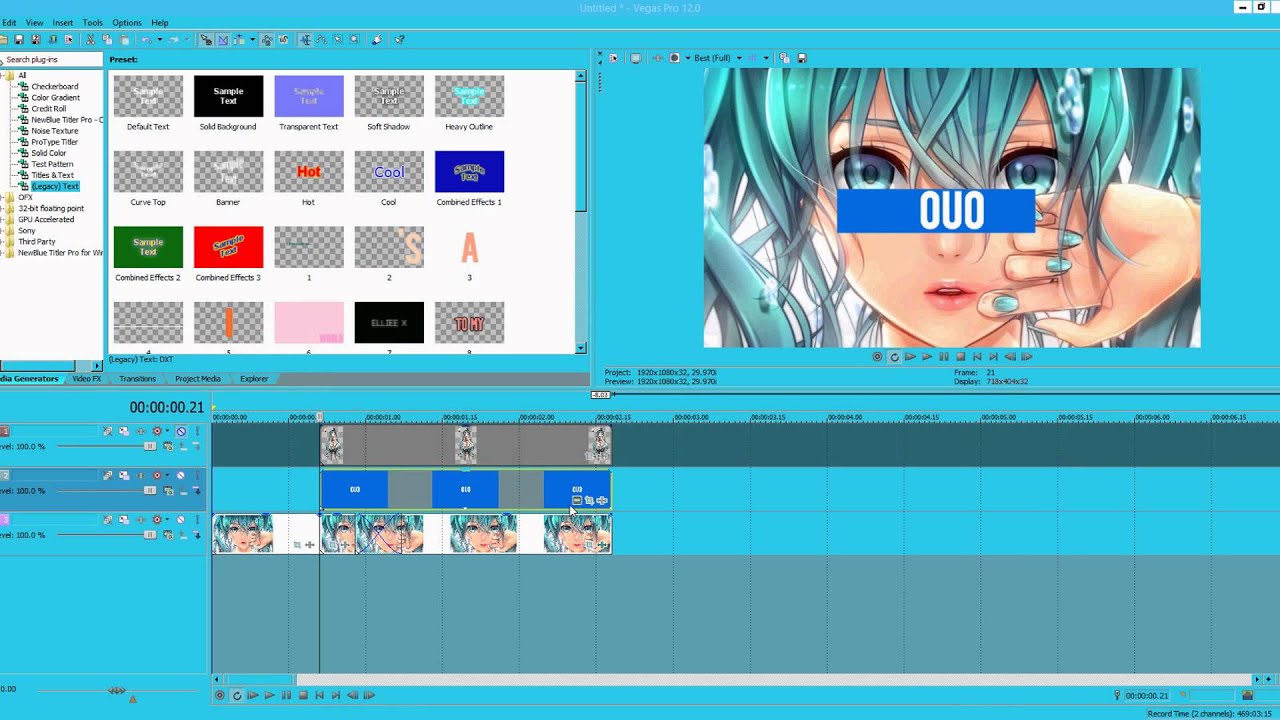Toggle Solo on track 2
Screen dimensions: 1280x720
tap(197, 476)
